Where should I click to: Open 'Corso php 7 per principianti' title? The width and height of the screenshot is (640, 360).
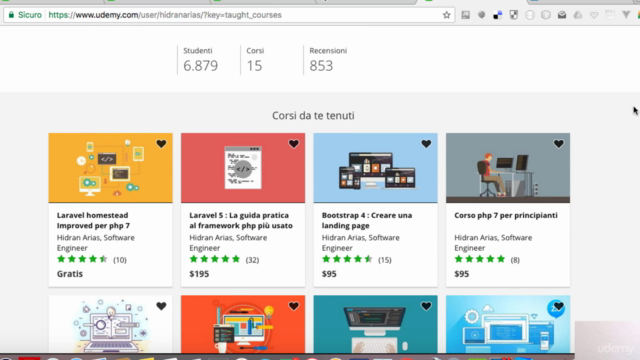506,215
